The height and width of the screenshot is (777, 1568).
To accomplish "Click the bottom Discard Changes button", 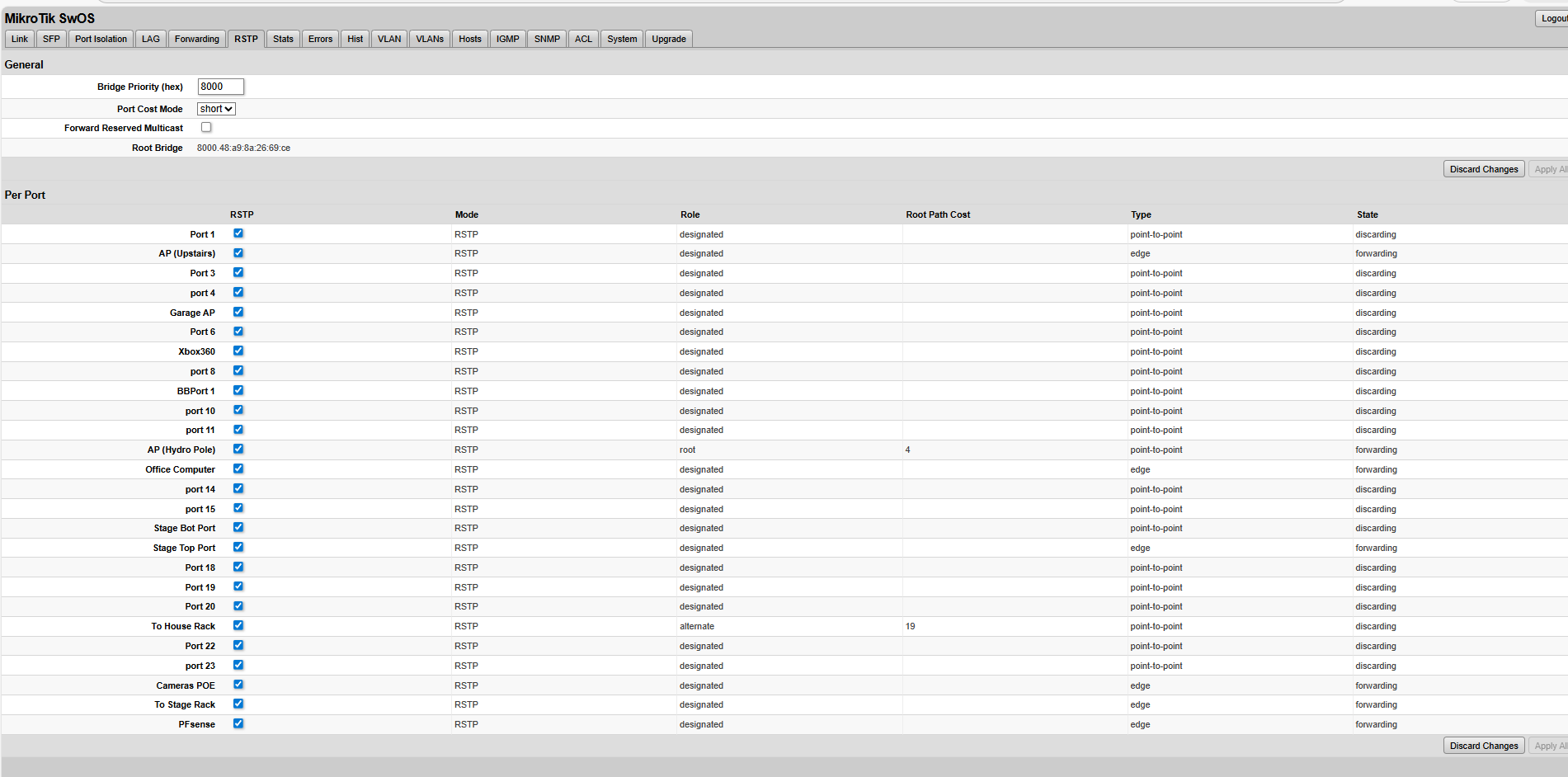I will pyautogui.click(x=1484, y=746).
